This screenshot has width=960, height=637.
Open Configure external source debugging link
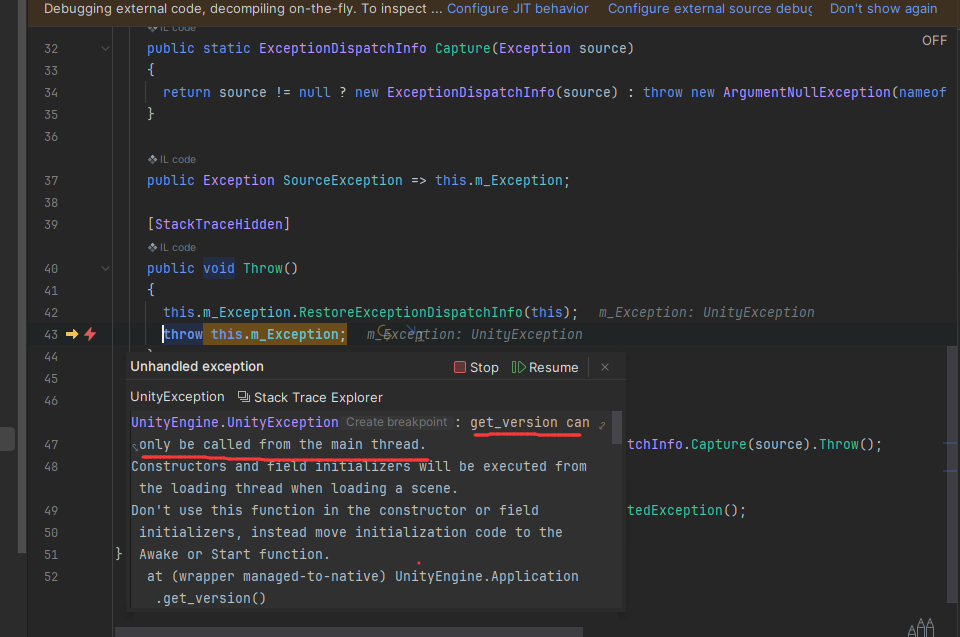(710, 9)
